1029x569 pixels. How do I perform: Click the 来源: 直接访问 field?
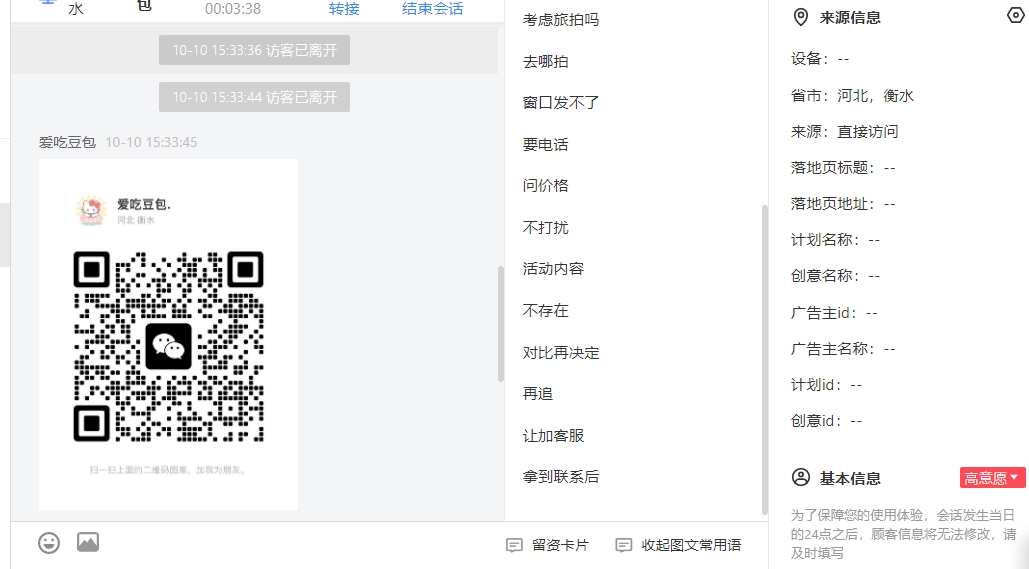[845, 132]
